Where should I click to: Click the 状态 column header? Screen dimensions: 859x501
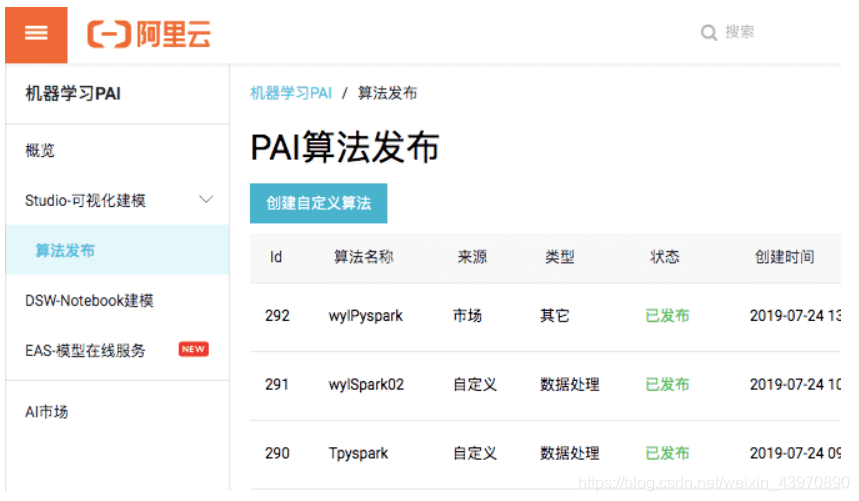click(x=665, y=257)
